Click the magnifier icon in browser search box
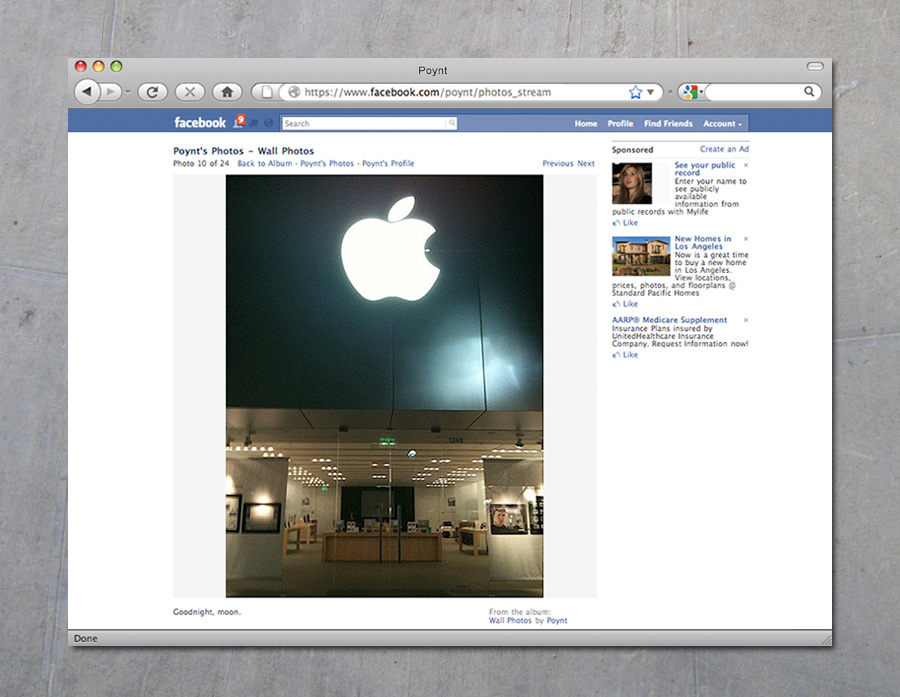The height and width of the screenshot is (697, 900). coord(809,91)
